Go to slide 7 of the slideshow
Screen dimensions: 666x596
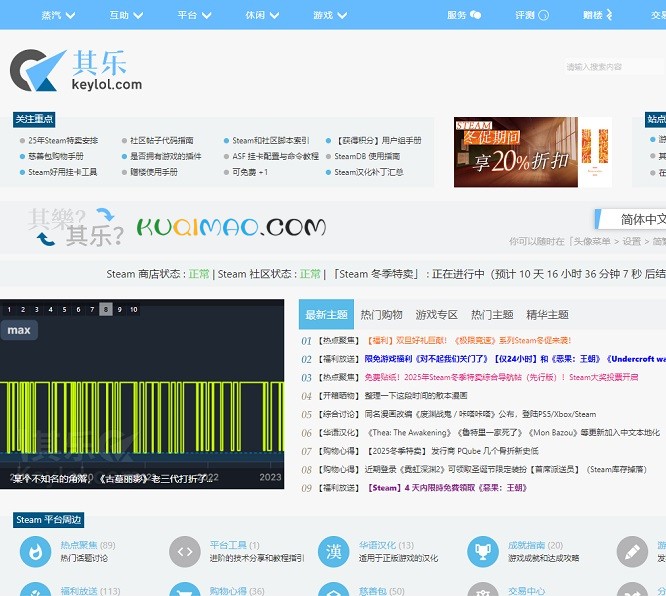pyautogui.click(x=92, y=309)
